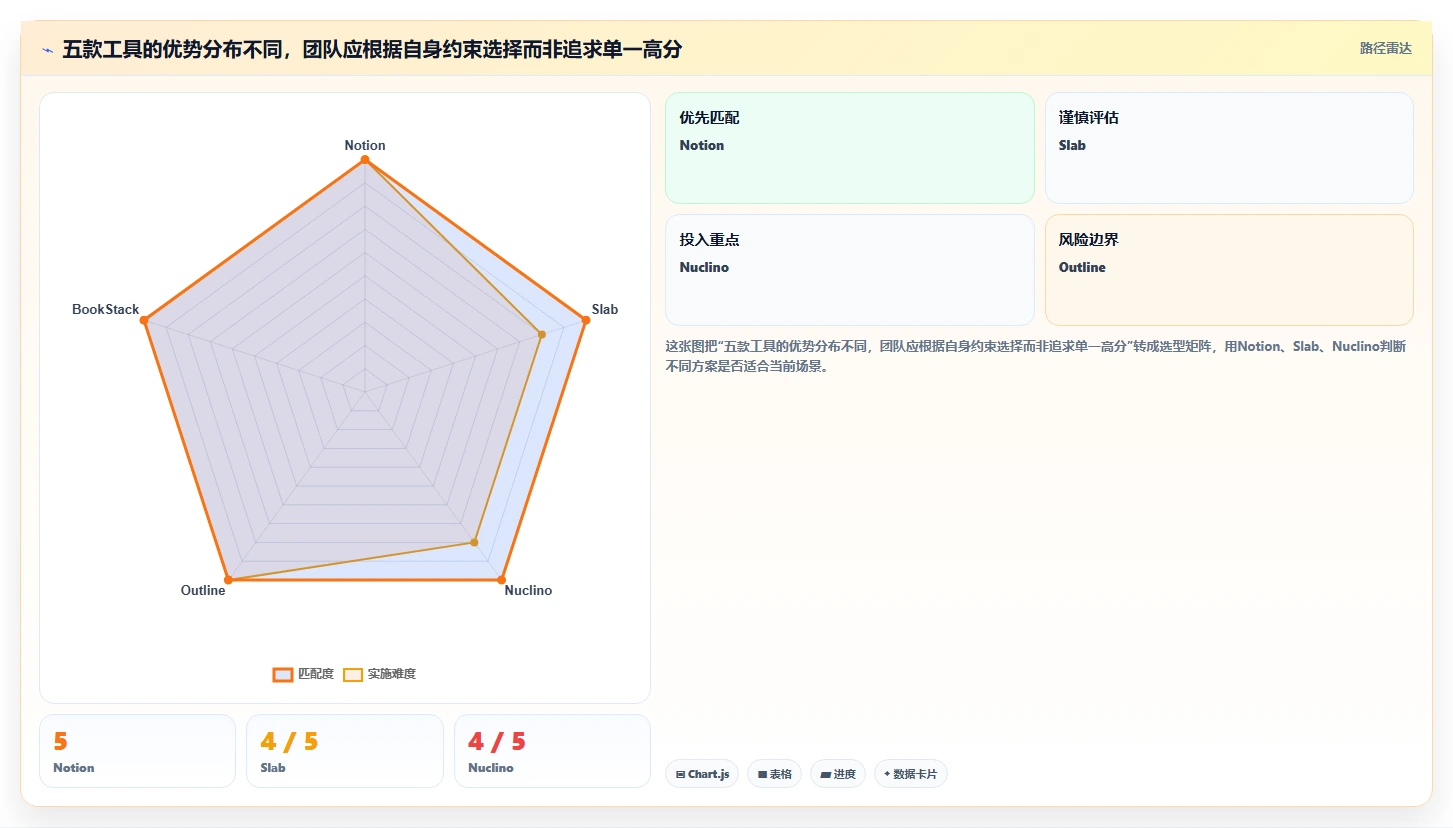Click the orange data point at the Outline vertex
The height and width of the screenshot is (828, 1453).
tap(228, 579)
